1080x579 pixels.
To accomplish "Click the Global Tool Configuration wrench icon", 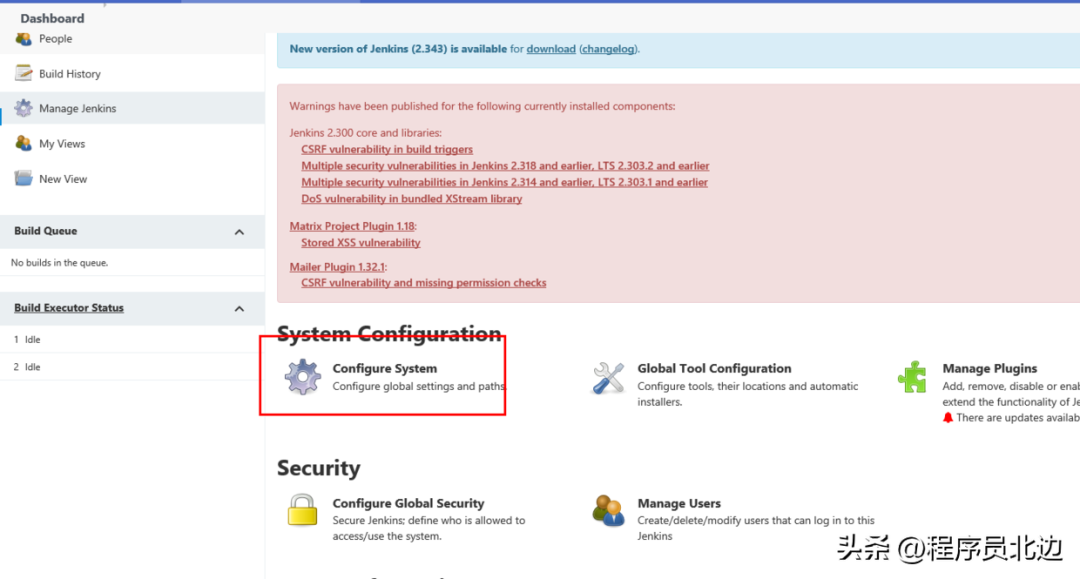I will pos(608,378).
